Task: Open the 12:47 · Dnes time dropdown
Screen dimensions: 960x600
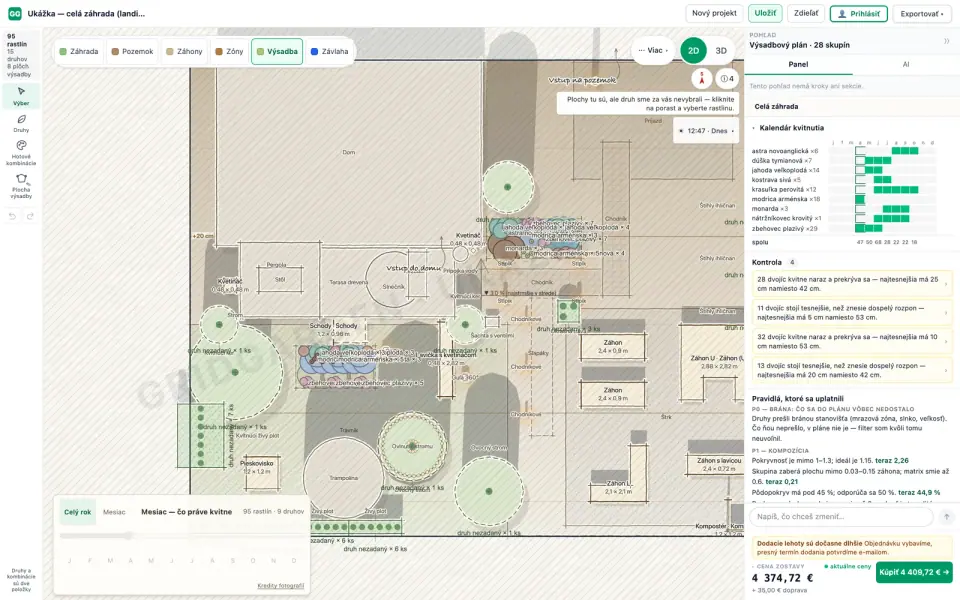Action: (x=706, y=131)
